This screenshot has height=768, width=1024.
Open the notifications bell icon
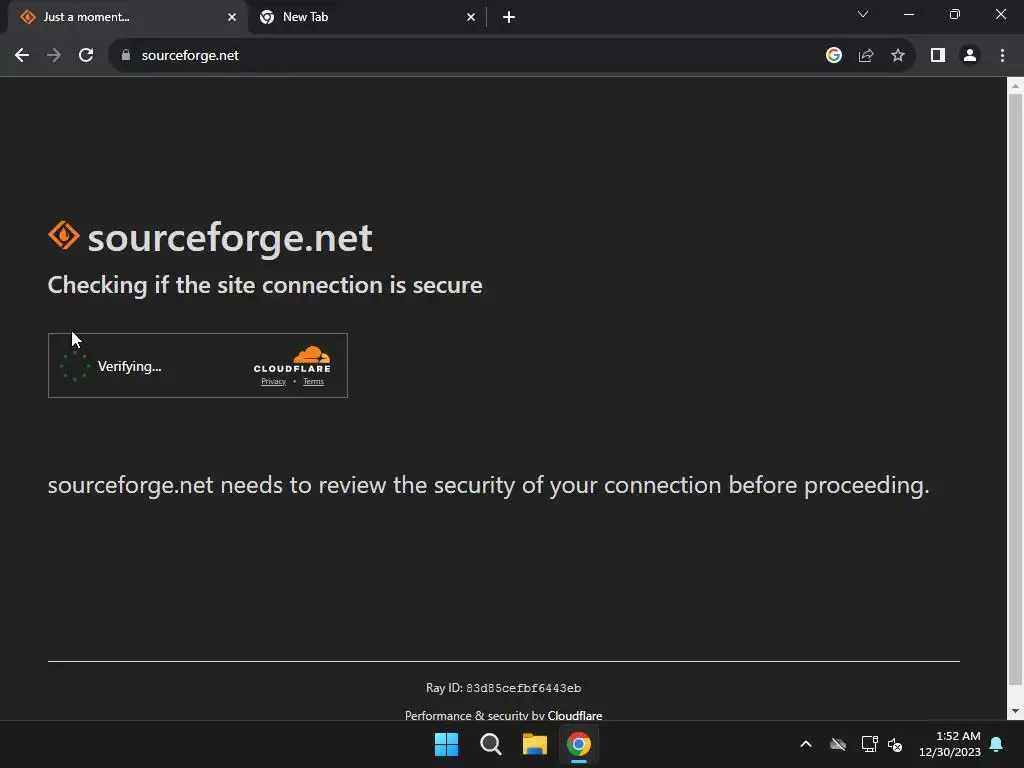996,744
